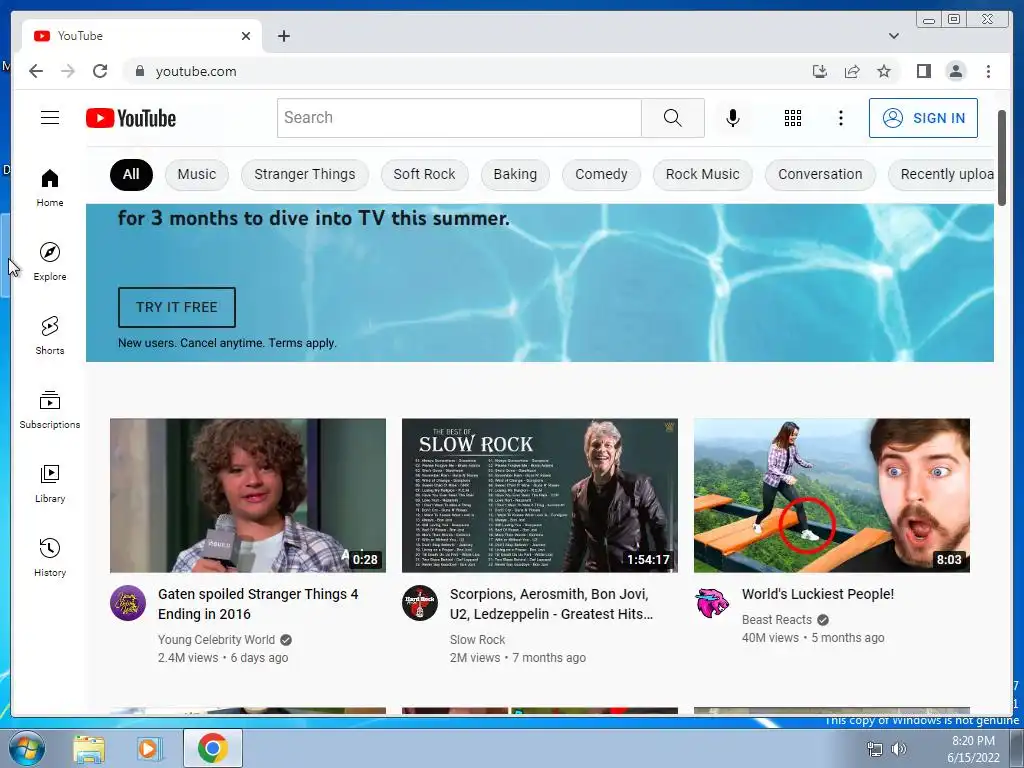The width and height of the screenshot is (1024, 768).
Task: Select the Music filter chip
Action: tap(197, 174)
